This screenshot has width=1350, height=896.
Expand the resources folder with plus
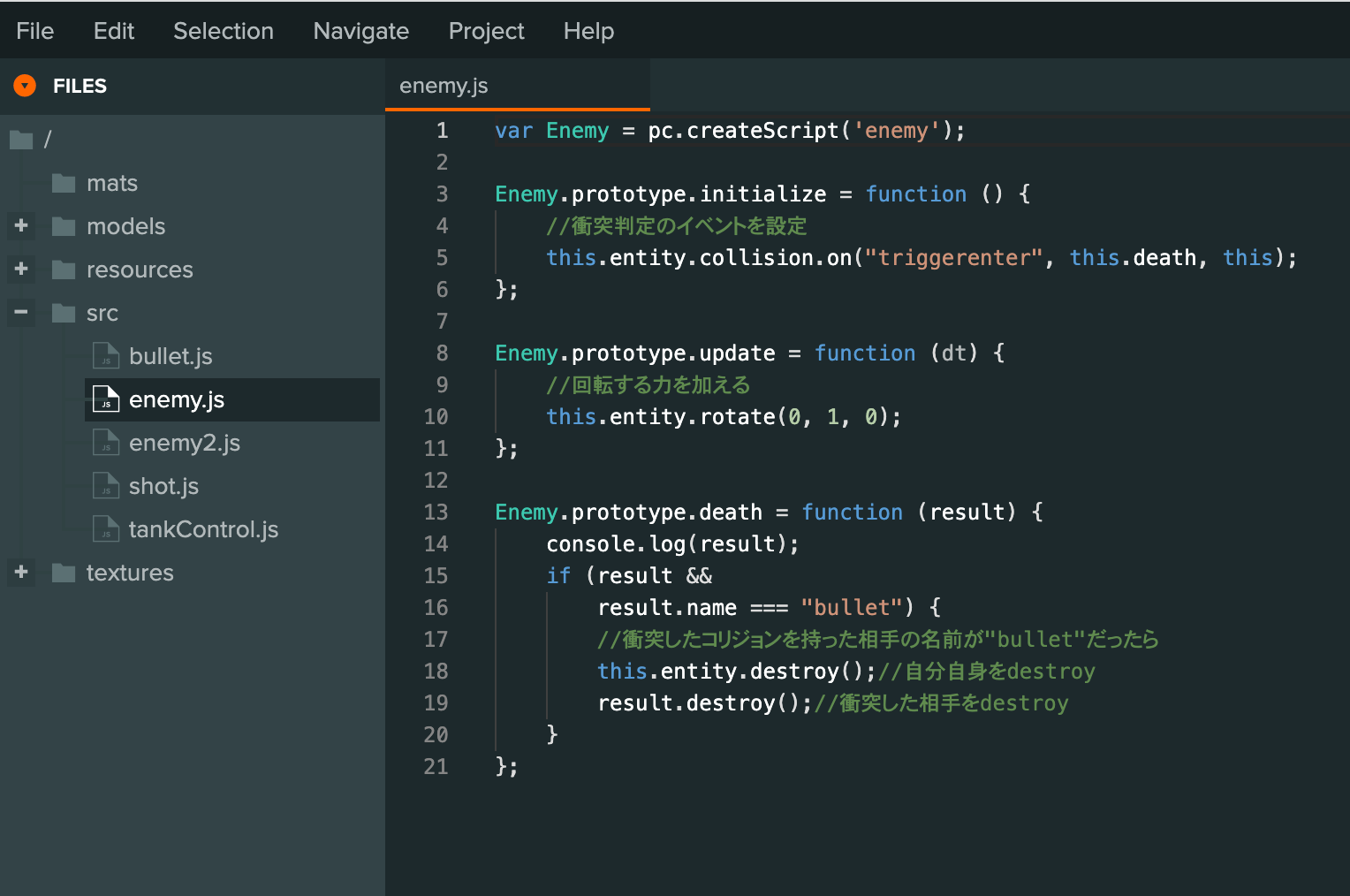(x=21, y=269)
